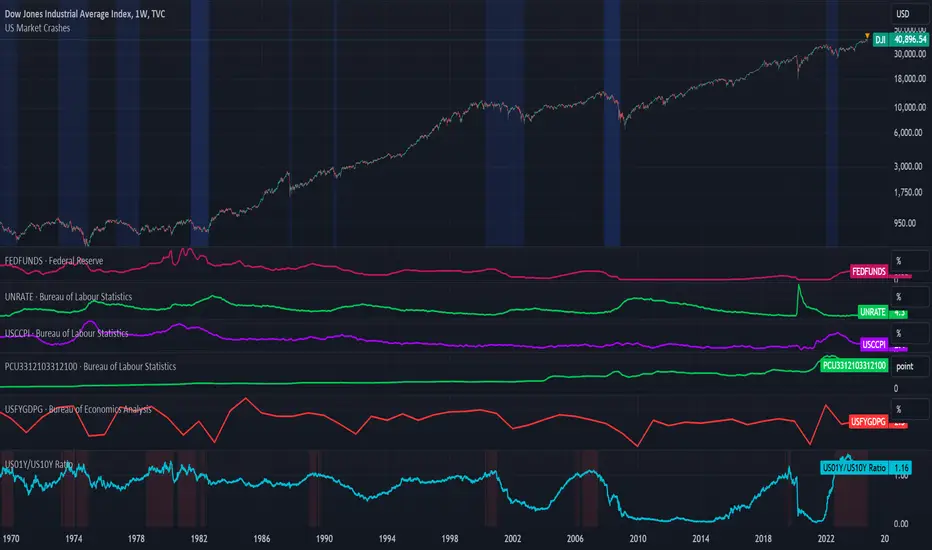Open the % unit selector in UNRATE pane
Image resolution: width=932 pixels, height=550 pixels.
(909, 297)
